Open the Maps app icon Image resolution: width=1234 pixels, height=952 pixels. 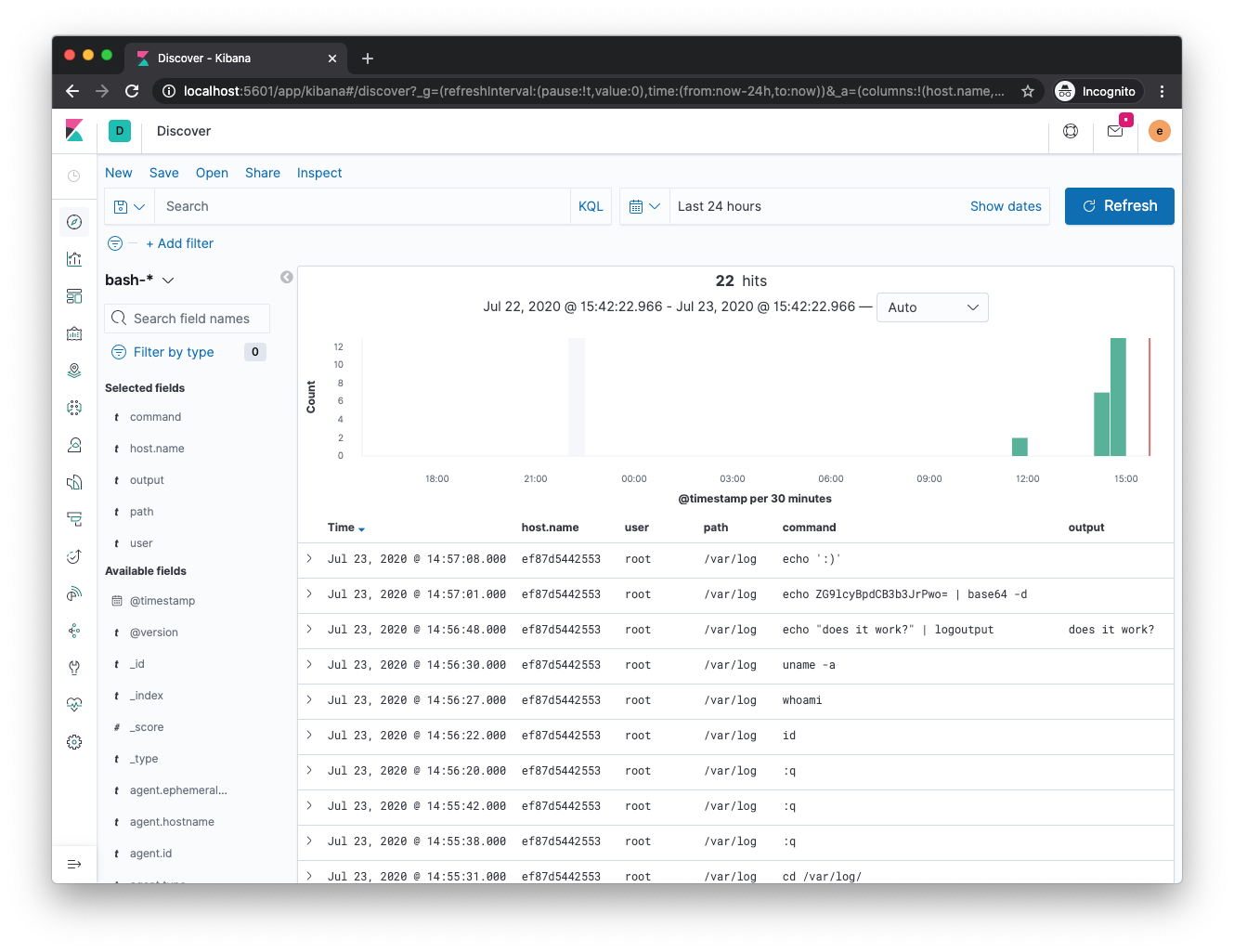[74, 371]
